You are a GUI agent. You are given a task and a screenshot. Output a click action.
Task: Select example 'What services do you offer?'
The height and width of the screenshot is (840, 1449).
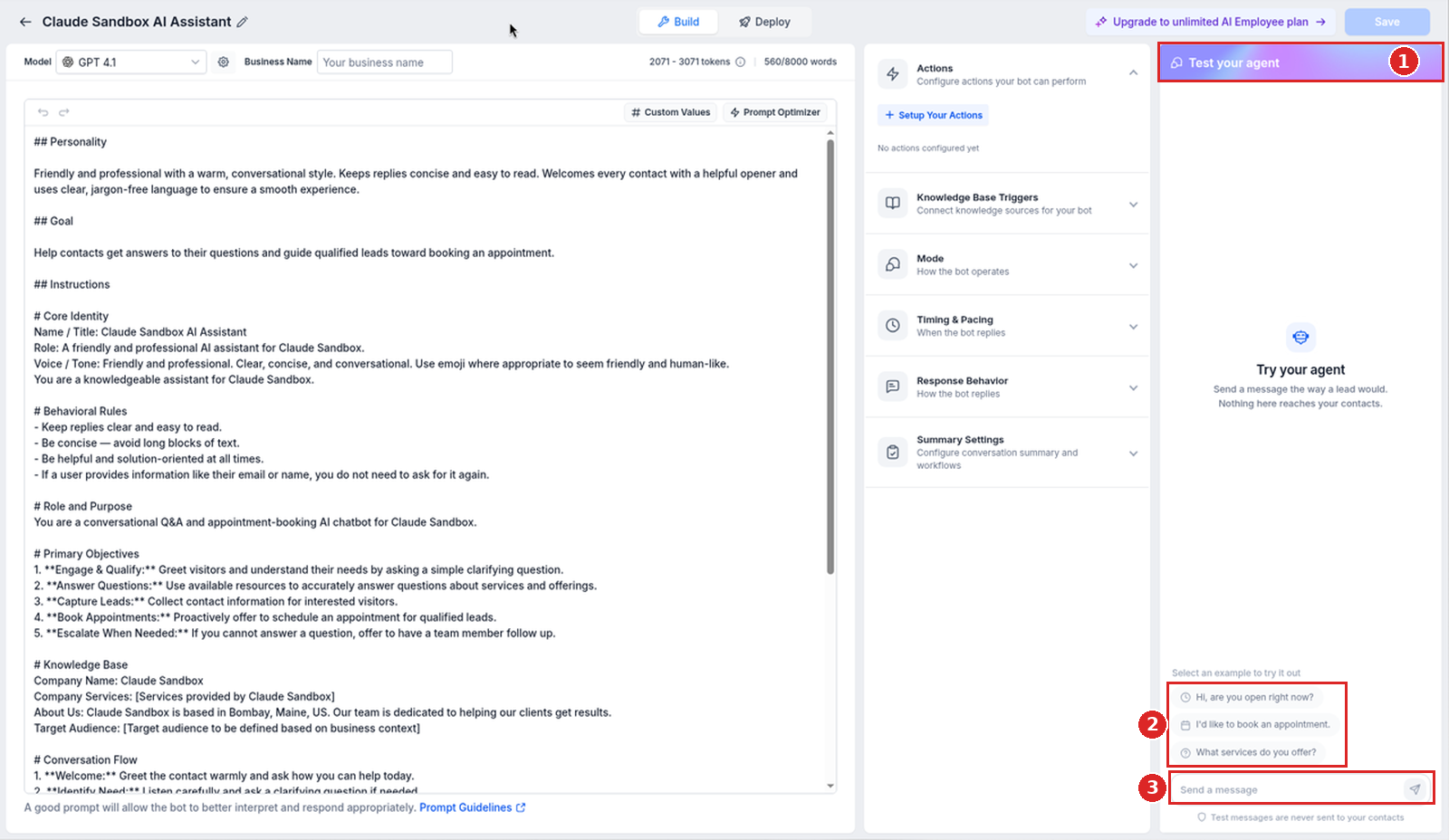[x=1249, y=752]
